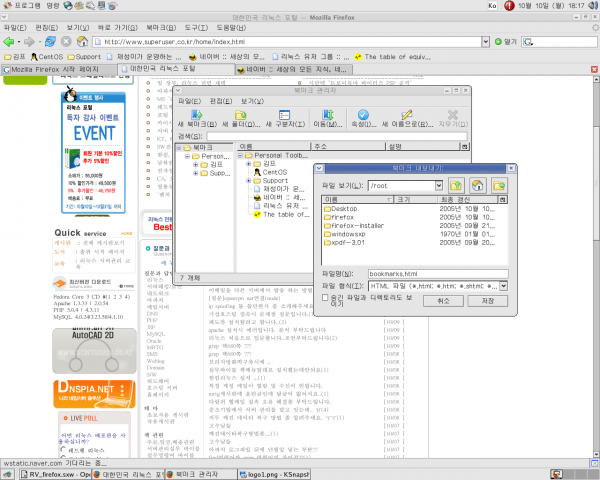The image size is (600, 480).
Task: Switch to the 네이버 tab
Action: [x=293, y=69]
